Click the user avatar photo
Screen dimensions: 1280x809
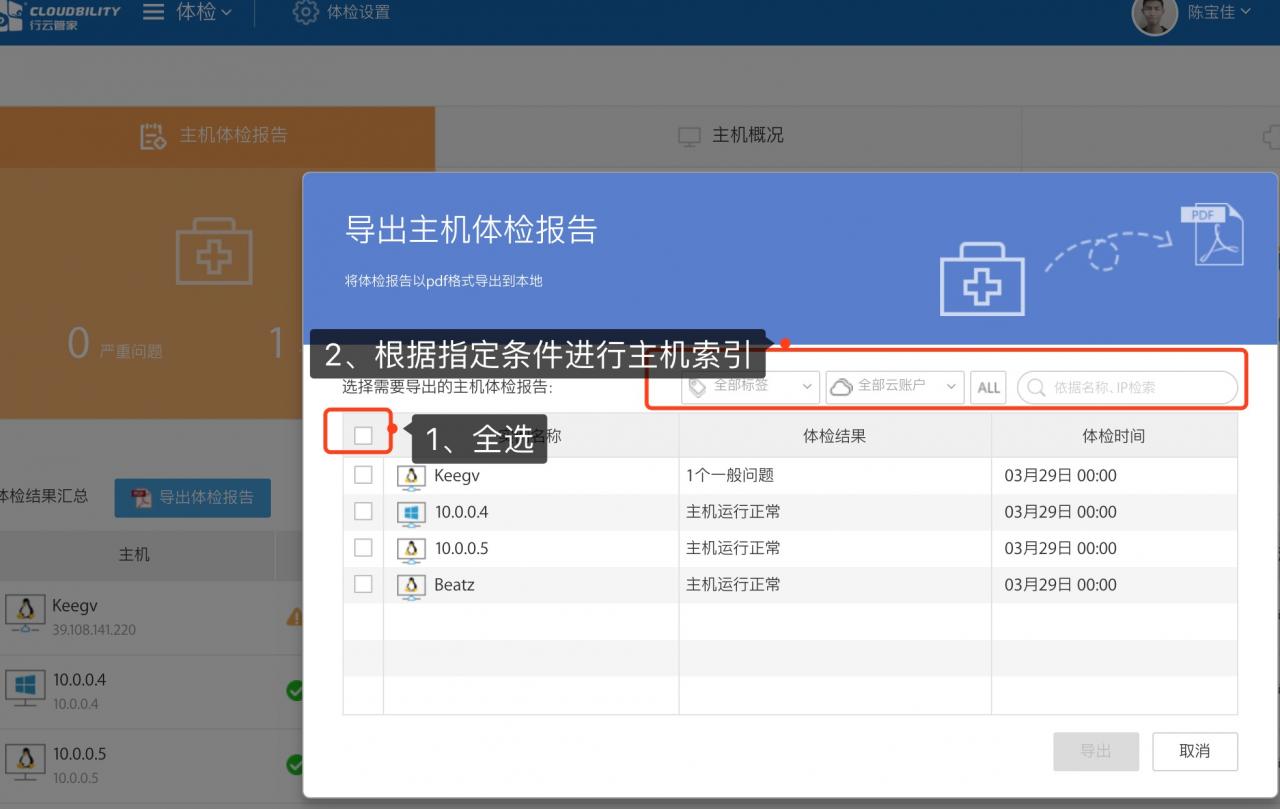click(1154, 14)
